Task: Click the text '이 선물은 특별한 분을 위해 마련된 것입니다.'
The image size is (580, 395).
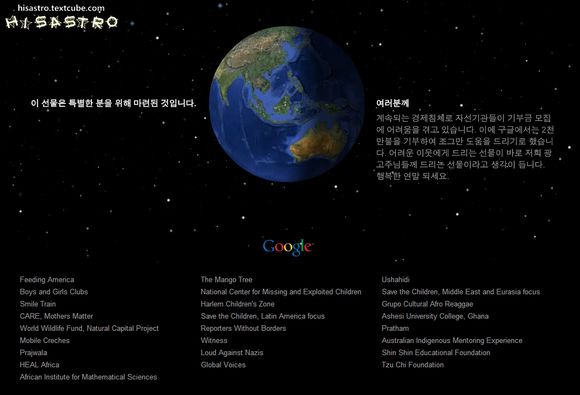Action: (x=114, y=103)
